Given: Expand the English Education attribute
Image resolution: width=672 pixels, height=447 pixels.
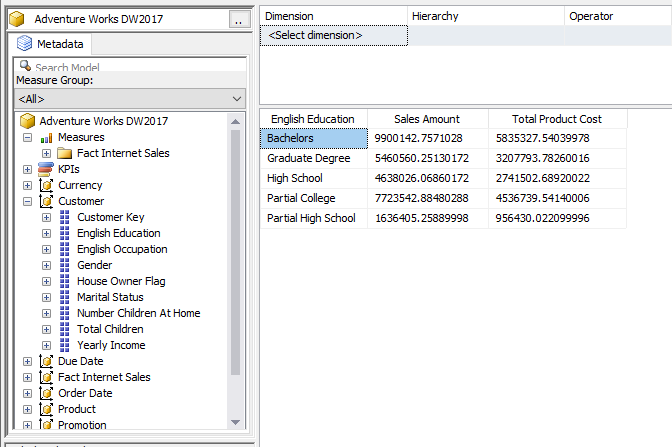Looking at the screenshot, I should click(46, 234).
